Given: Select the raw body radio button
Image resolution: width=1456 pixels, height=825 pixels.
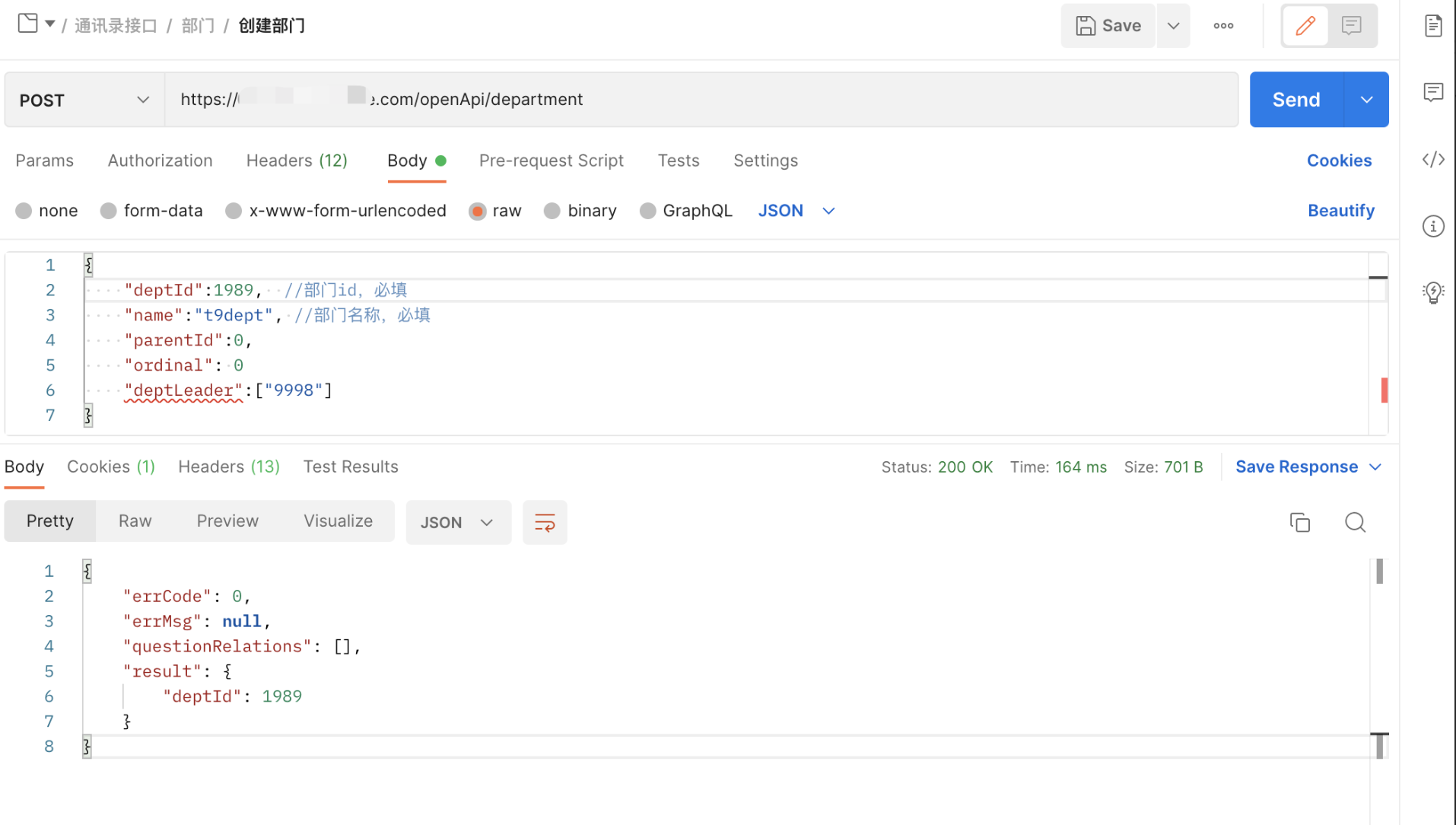Looking at the screenshot, I should pos(477,211).
